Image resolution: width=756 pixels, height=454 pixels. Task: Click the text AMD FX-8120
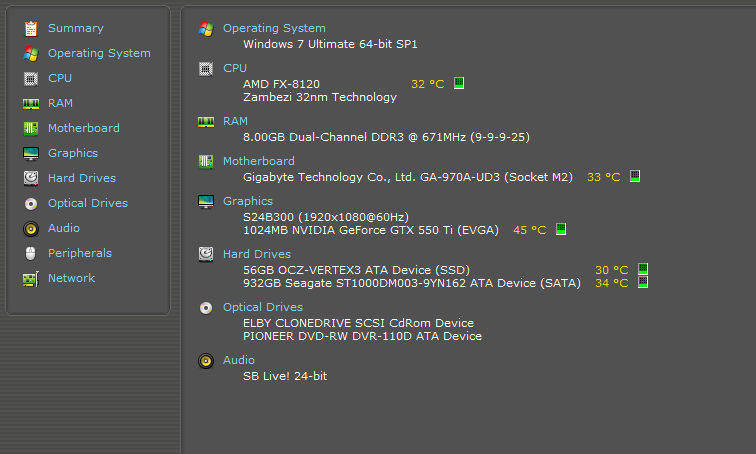pyautogui.click(x=282, y=84)
